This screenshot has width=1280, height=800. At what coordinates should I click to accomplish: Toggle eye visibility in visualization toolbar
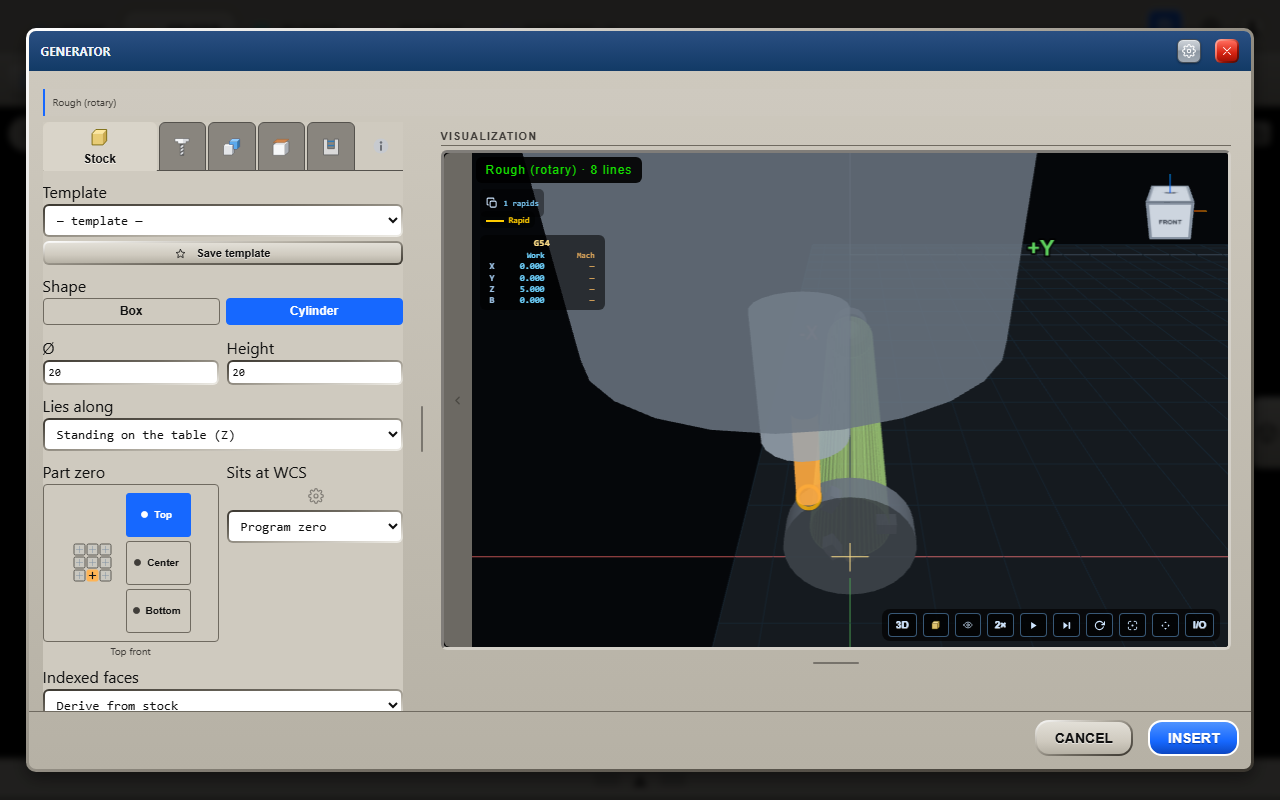coord(968,625)
